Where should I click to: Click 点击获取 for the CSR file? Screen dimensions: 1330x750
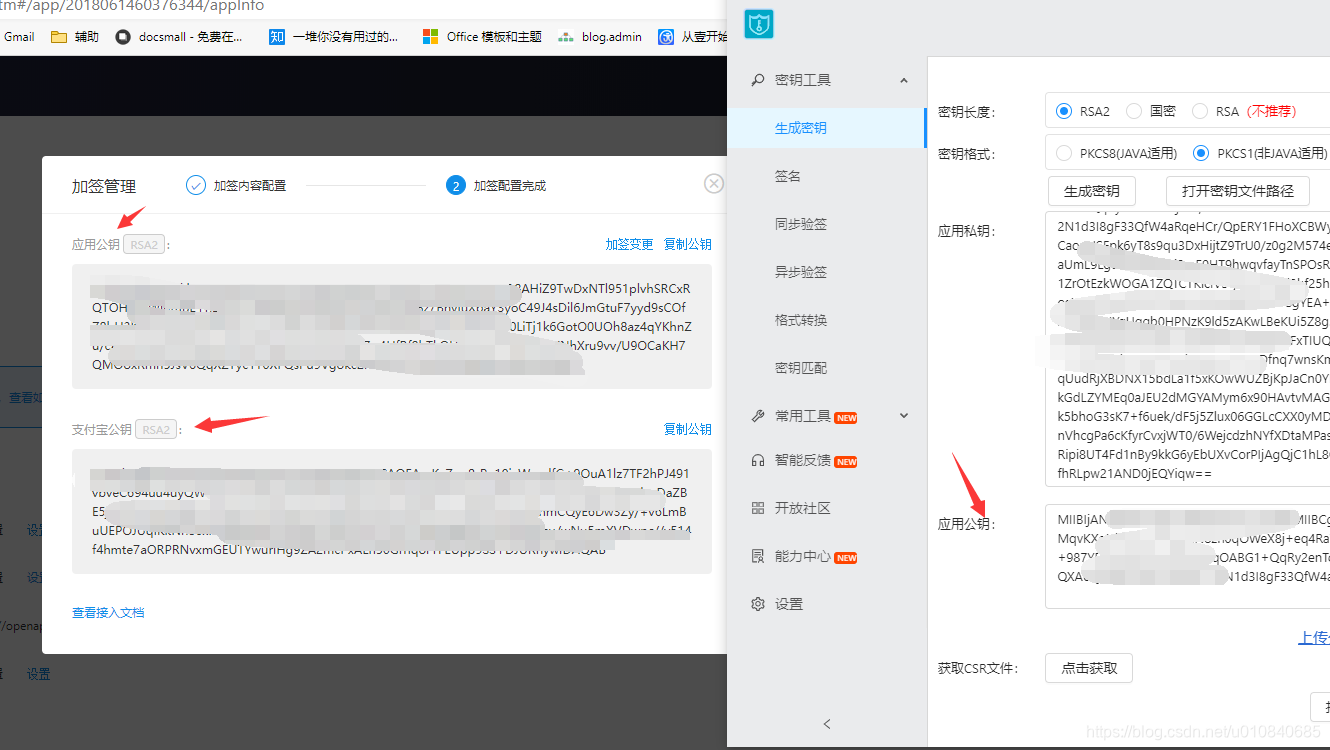point(1089,668)
